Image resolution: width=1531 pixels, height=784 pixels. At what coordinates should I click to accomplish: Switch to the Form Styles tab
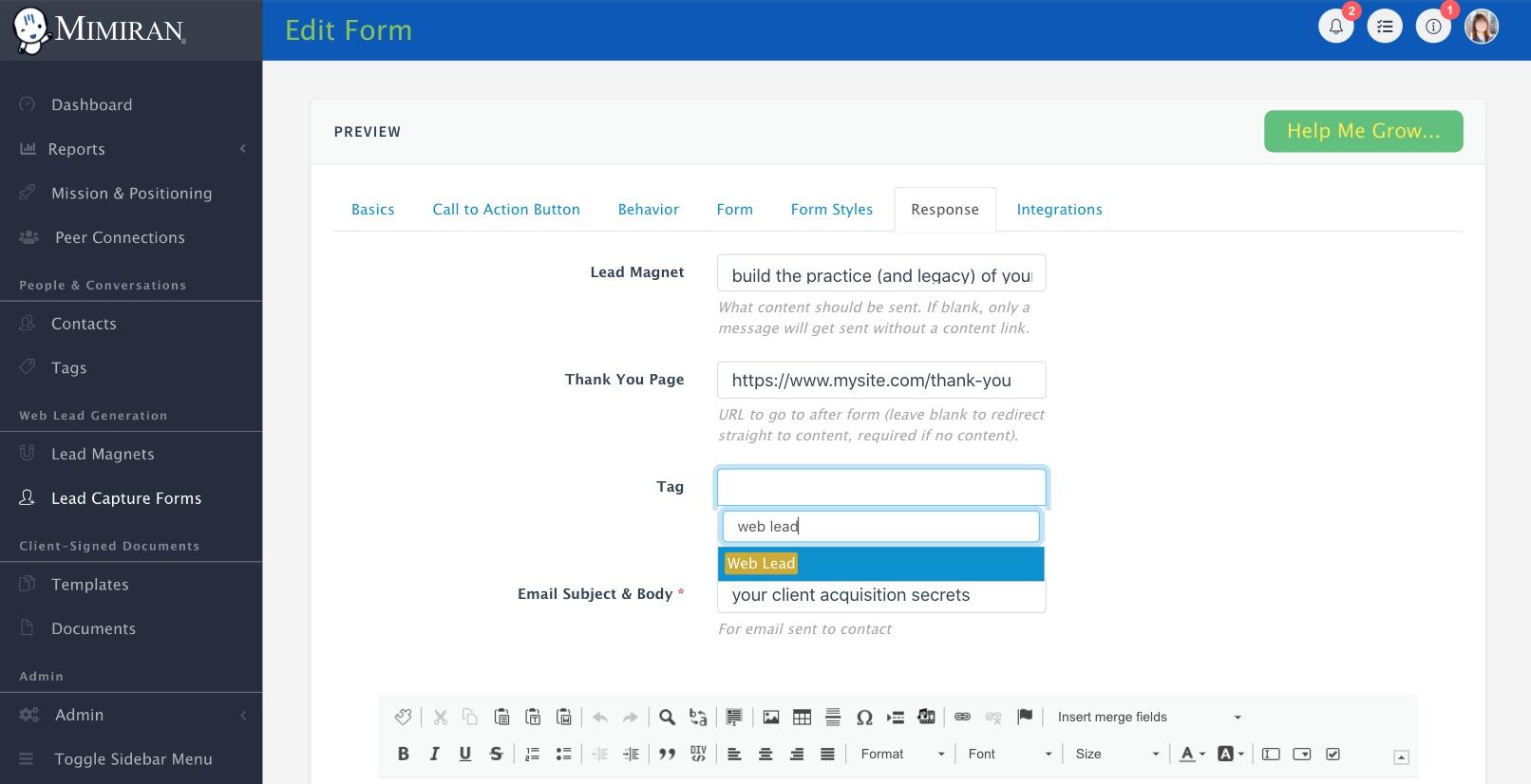832,209
